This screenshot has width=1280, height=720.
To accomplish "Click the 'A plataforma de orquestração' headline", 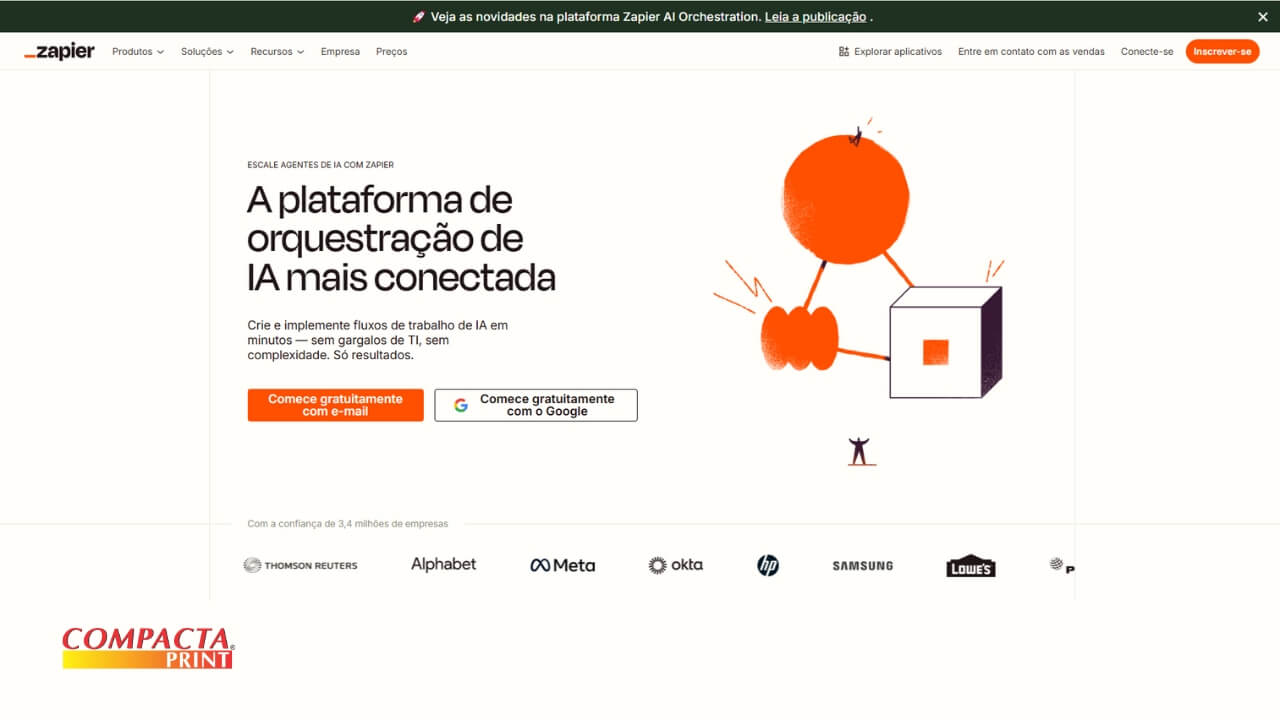I will (x=400, y=238).
